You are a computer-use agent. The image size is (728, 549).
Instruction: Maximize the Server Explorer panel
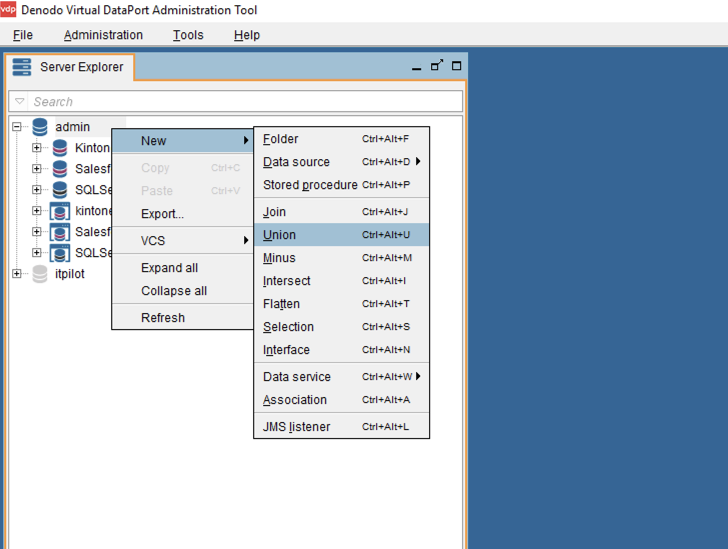(x=456, y=66)
